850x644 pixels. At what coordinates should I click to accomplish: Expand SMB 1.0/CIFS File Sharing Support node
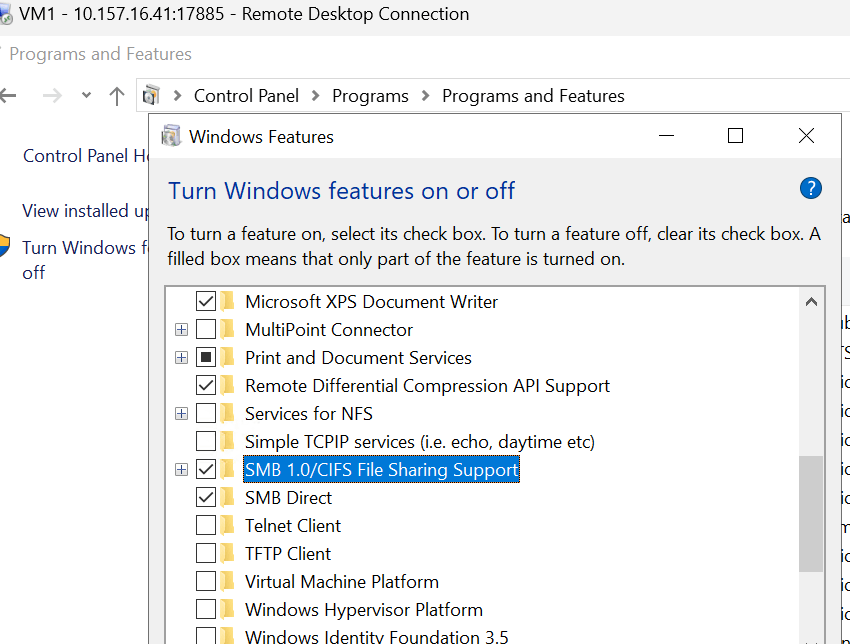[182, 469]
